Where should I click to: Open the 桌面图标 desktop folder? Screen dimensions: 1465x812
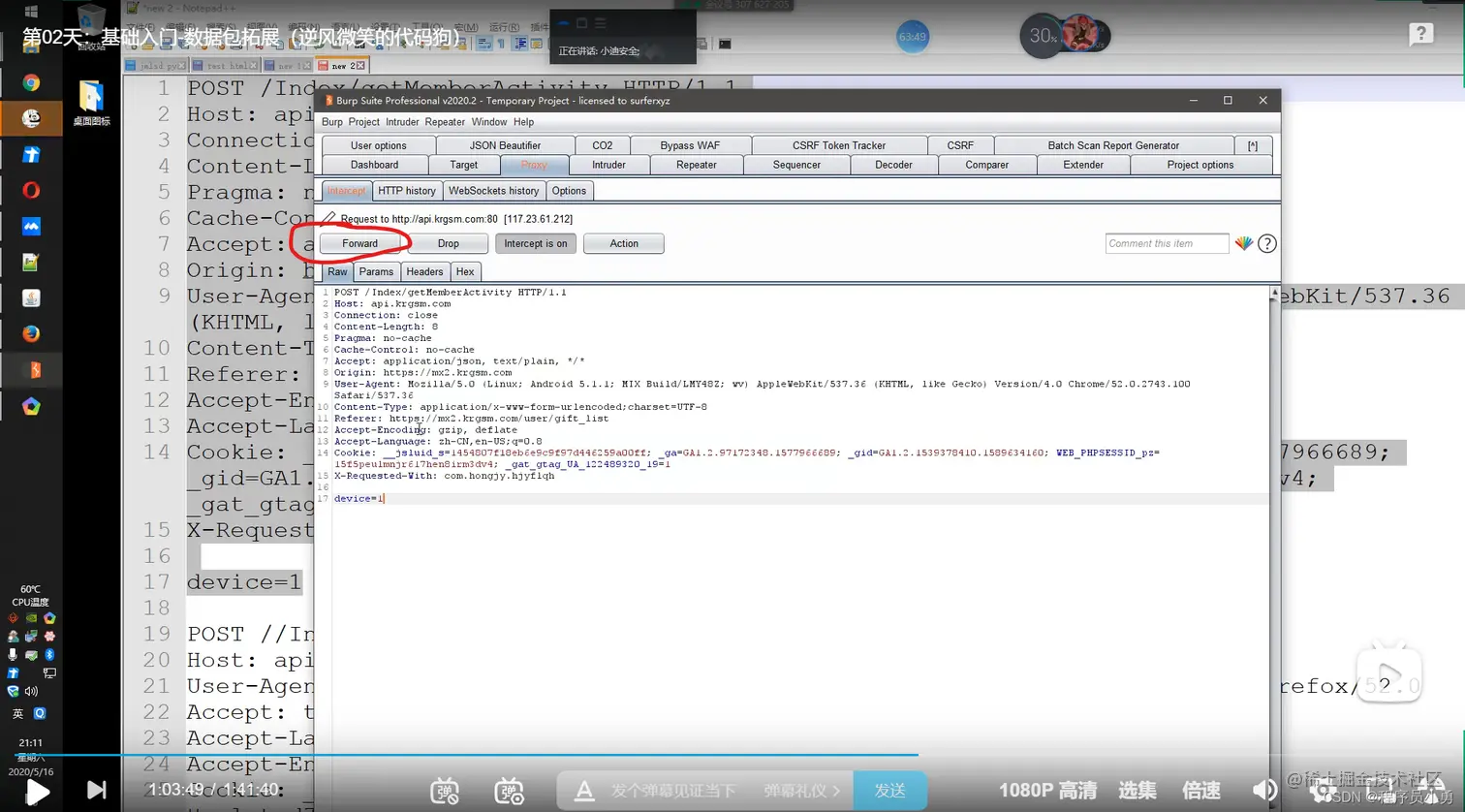coord(91,103)
